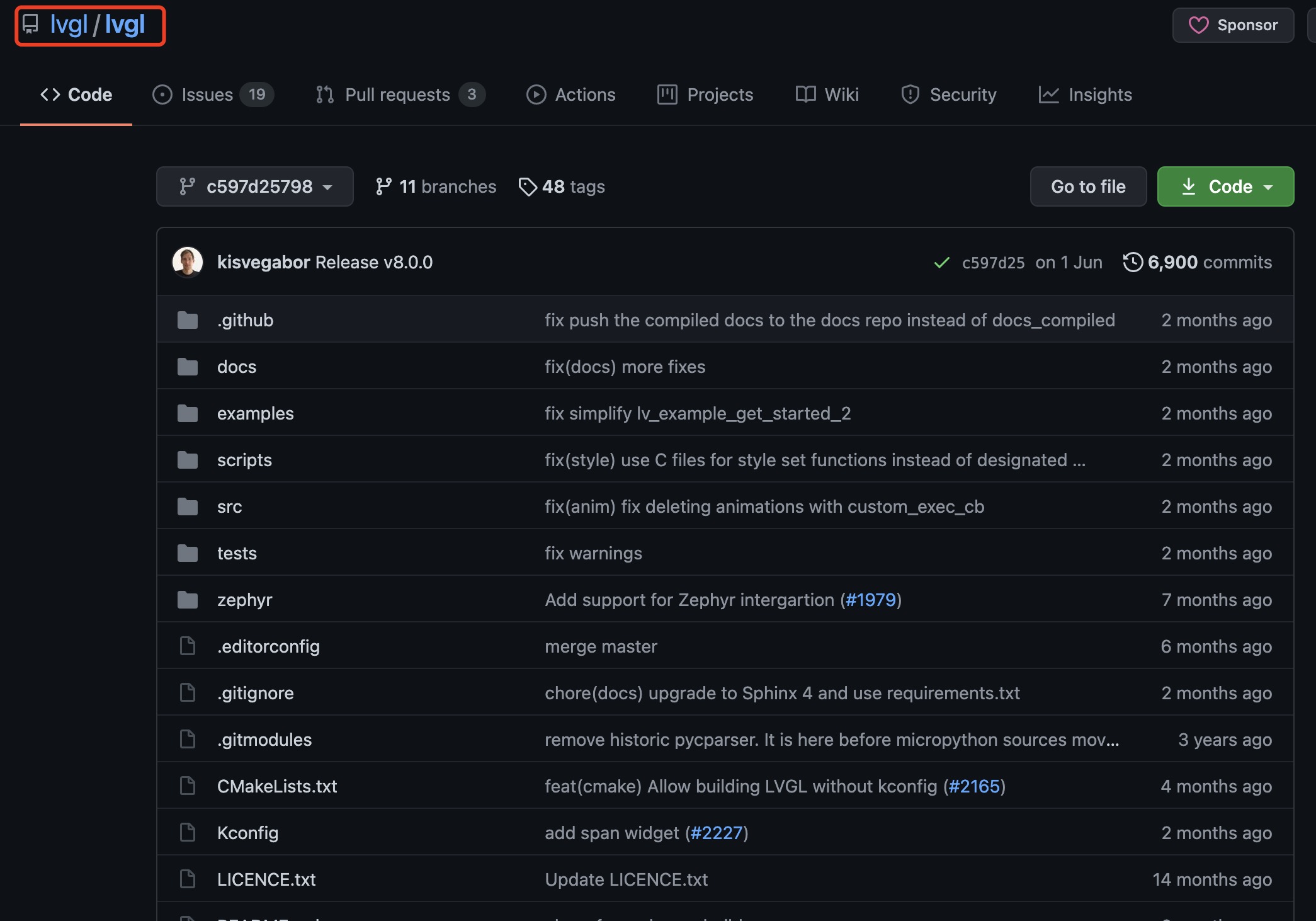The image size is (1316, 921).
Task: Click the examples folder icon
Action: (x=188, y=413)
